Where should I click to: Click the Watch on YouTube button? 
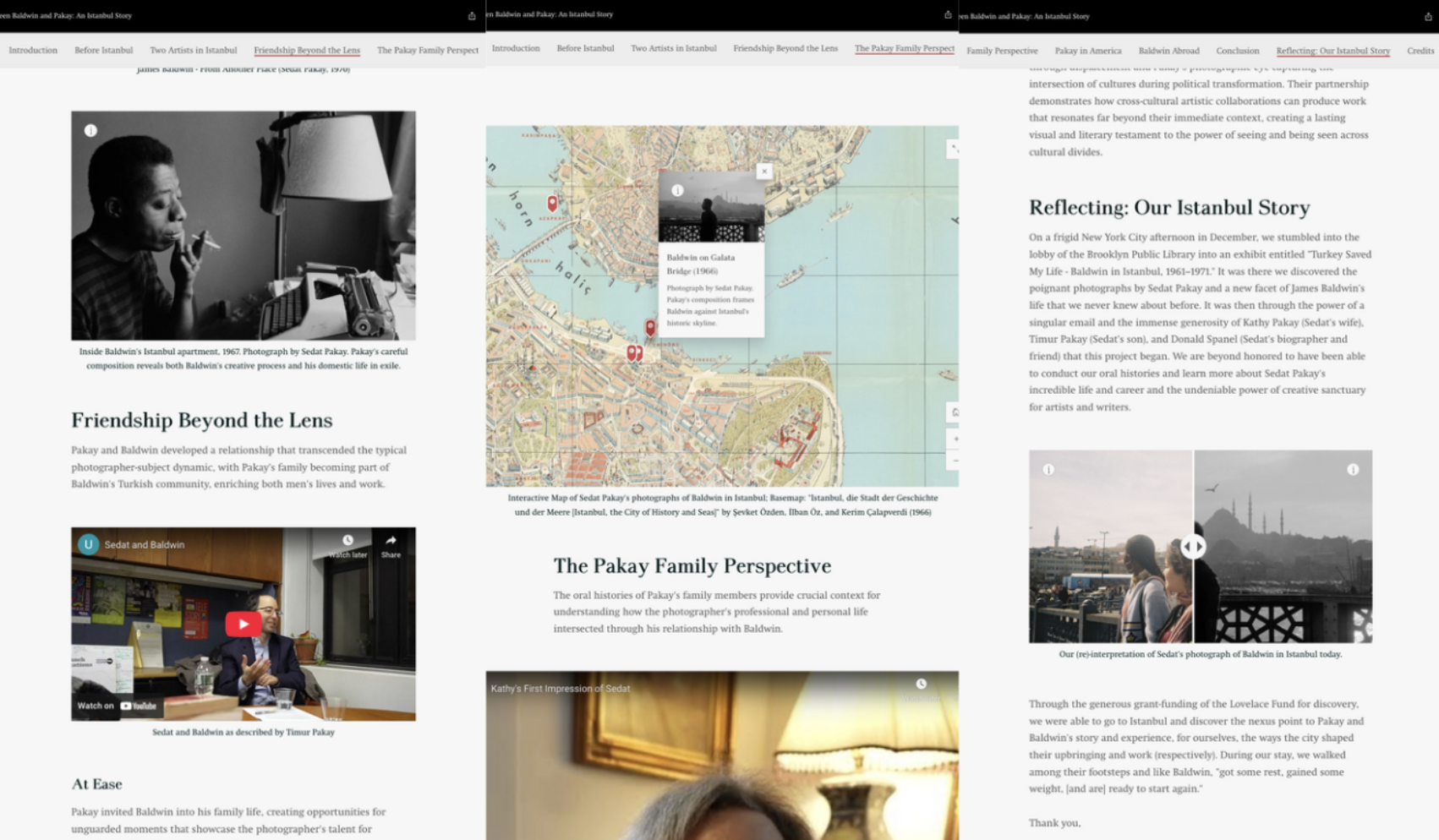pos(118,706)
